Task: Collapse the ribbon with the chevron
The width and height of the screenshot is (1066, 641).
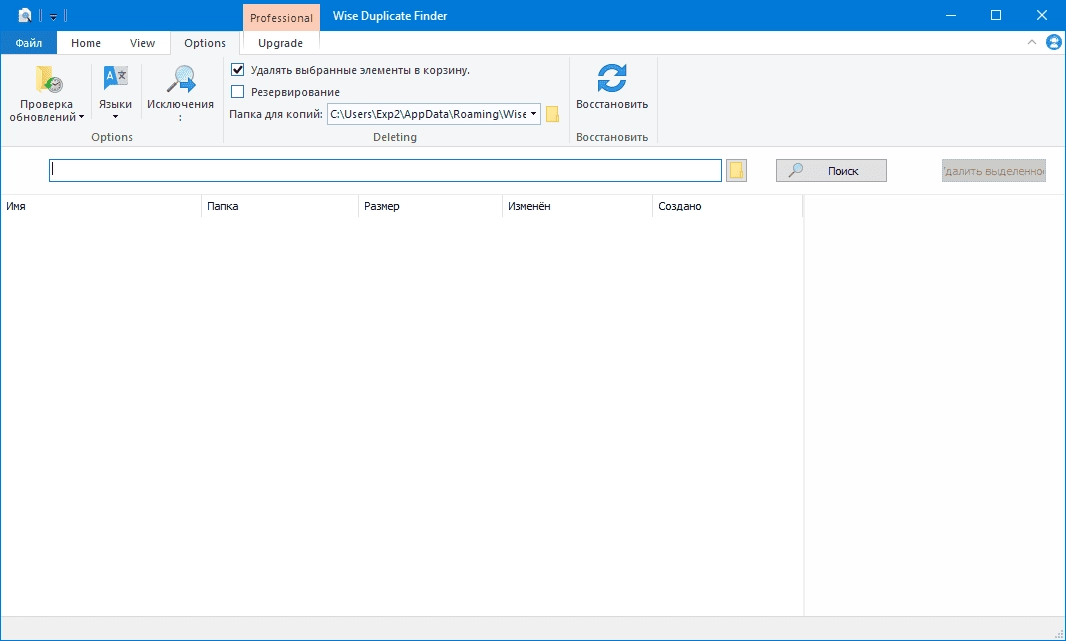Action: click(1031, 42)
